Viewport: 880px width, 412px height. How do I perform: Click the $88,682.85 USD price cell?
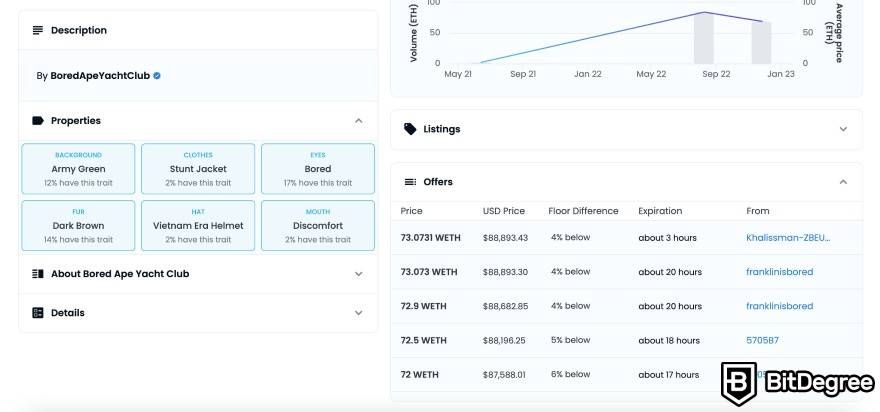(x=505, y=306)
